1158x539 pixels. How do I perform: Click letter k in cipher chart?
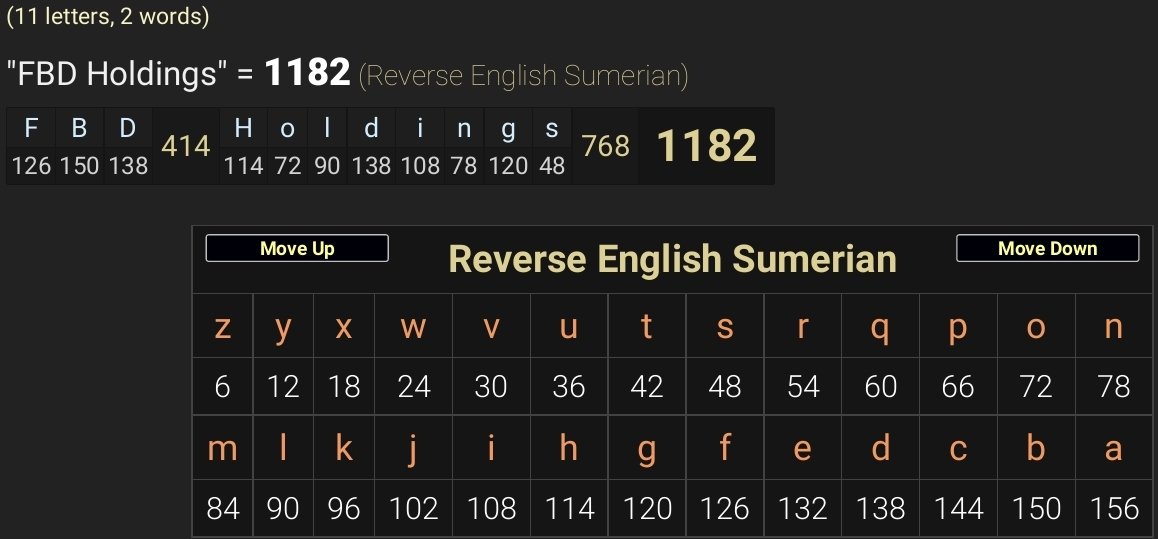(343, 447)
